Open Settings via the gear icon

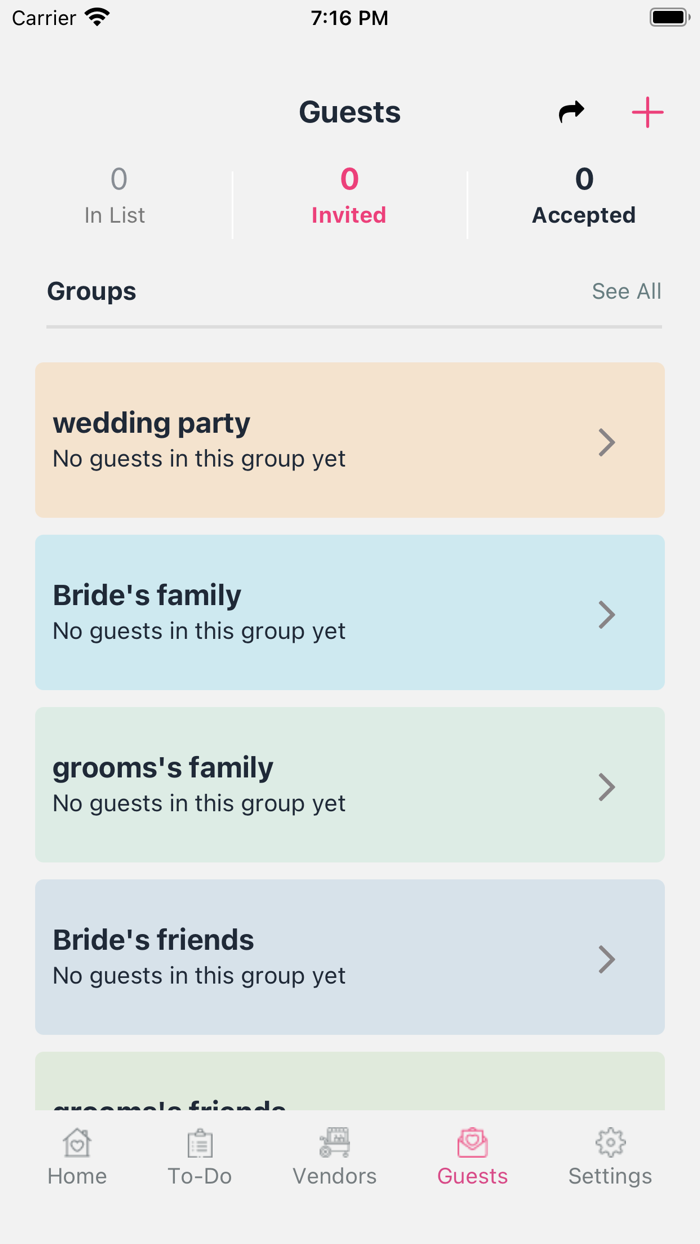609,1141
